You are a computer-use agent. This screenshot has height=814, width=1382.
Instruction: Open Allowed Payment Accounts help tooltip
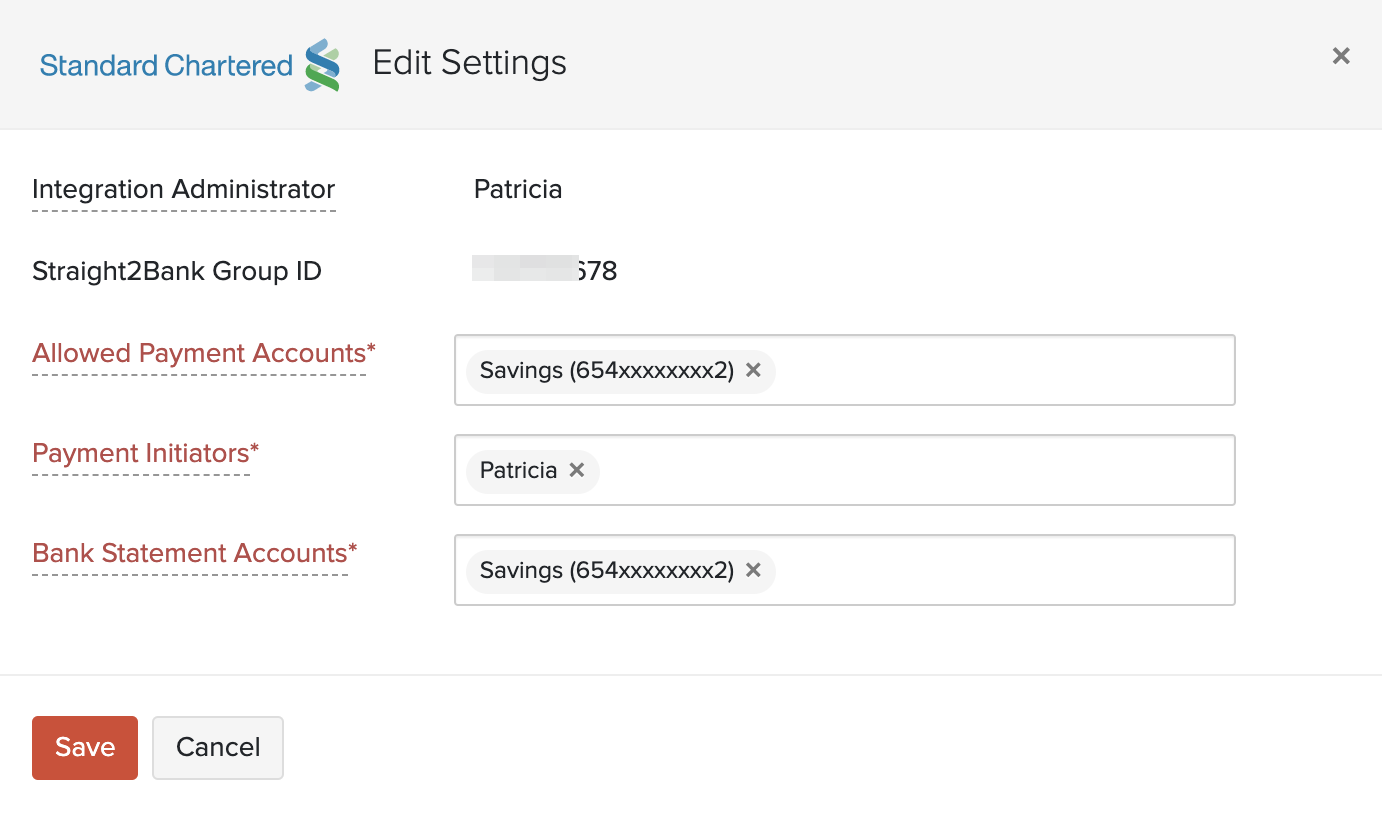tap(200, 353)
